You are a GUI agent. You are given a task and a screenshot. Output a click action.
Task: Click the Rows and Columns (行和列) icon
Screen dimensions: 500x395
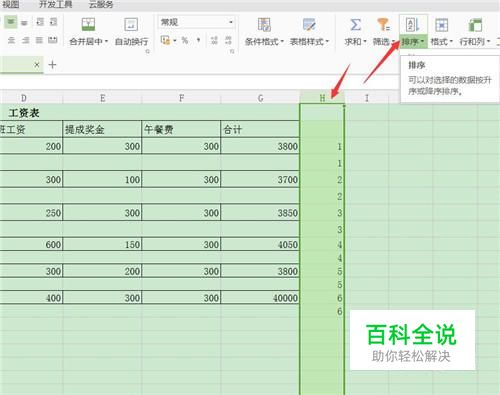[475, 25]
